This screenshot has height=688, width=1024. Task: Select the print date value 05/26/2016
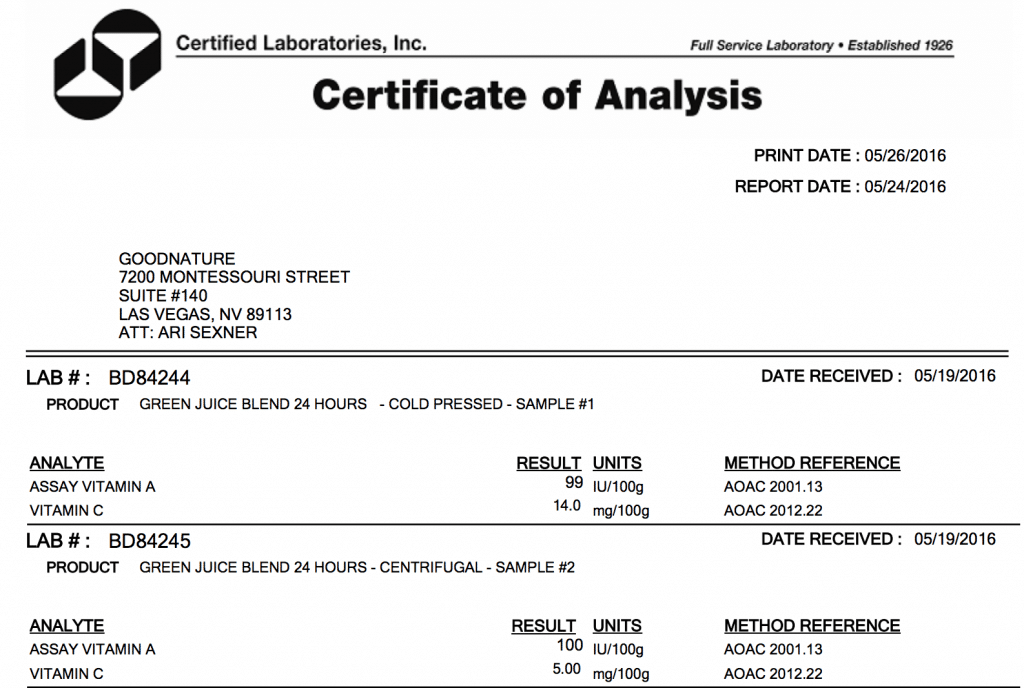point(905,155)
